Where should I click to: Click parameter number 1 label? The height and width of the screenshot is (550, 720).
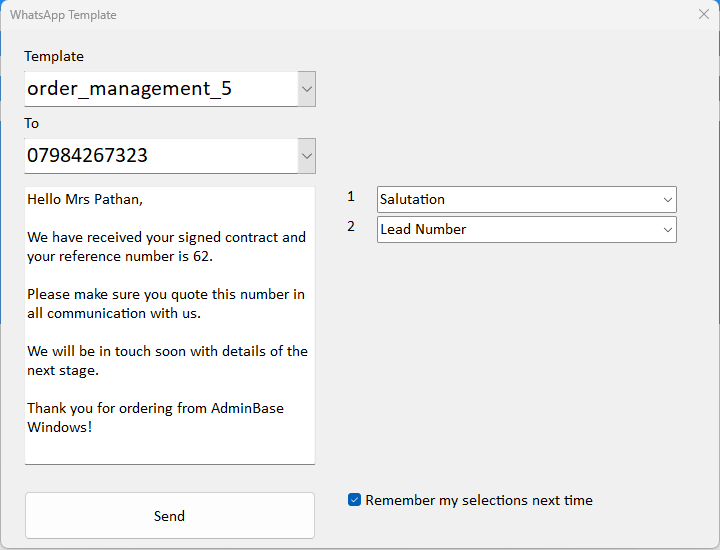tap(351, 197)
